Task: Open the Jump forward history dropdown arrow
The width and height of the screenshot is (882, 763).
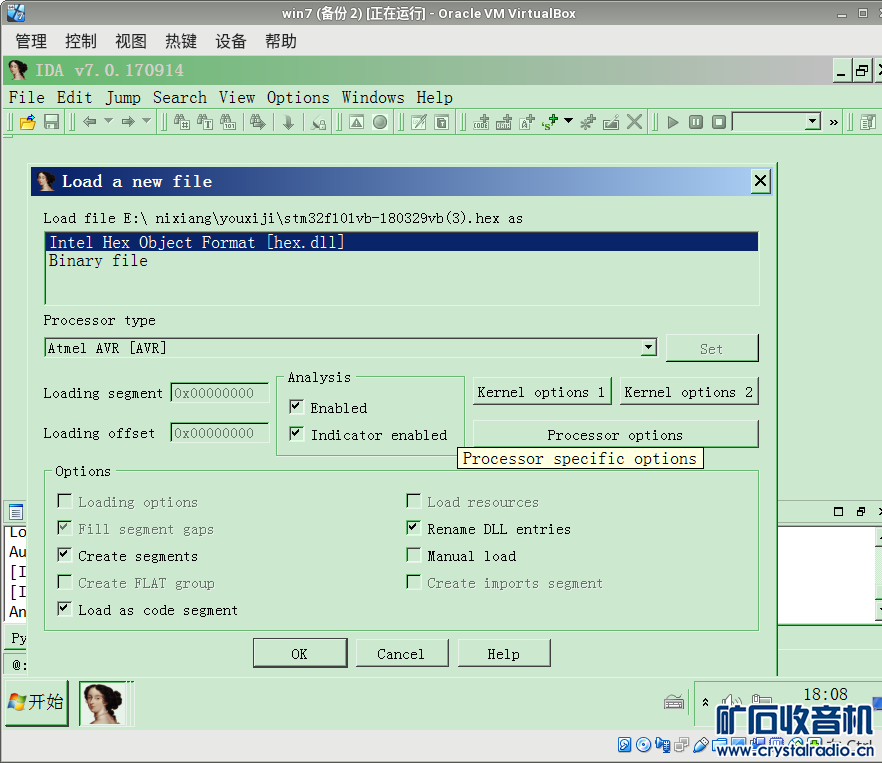Action: [x=146, y=121]
